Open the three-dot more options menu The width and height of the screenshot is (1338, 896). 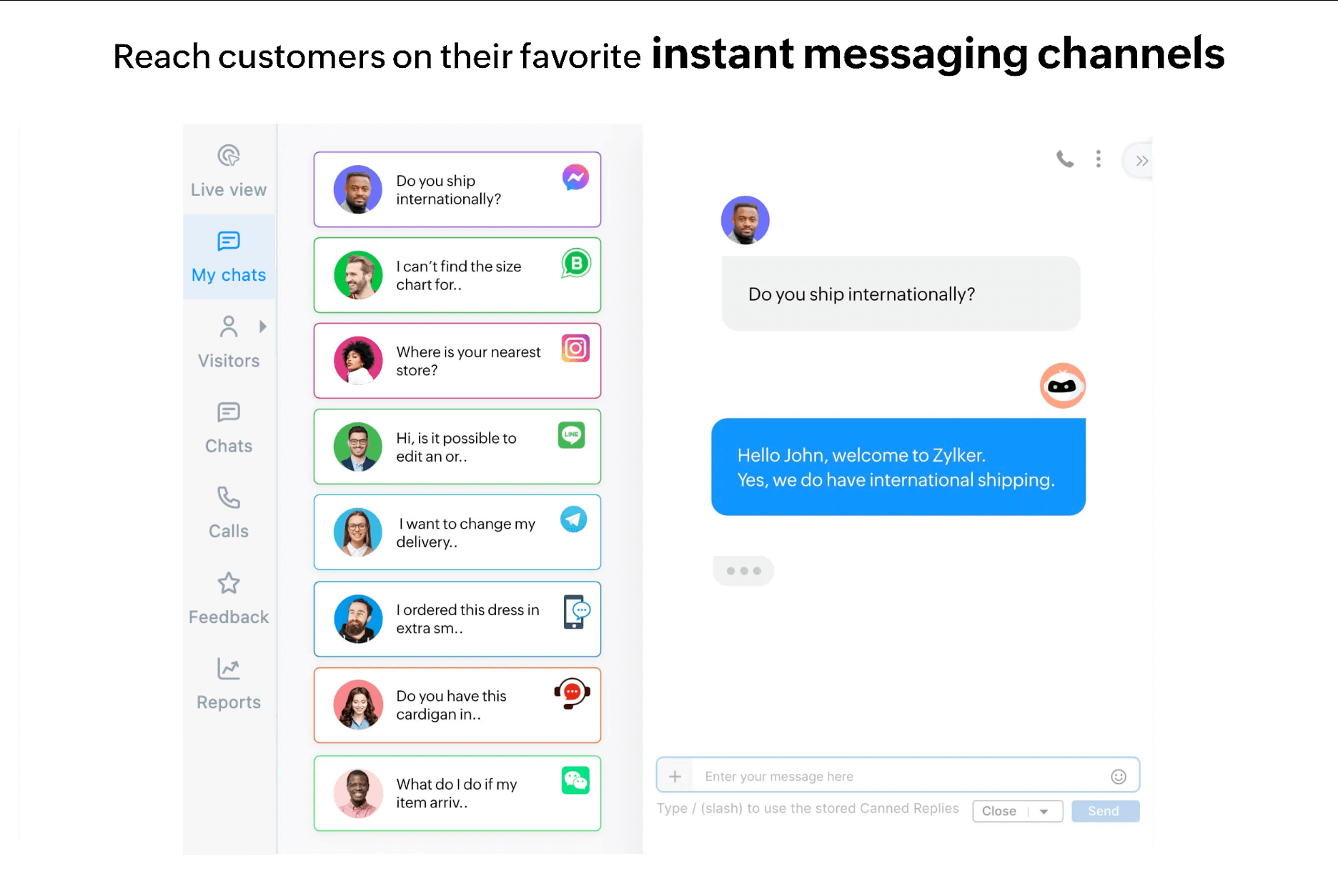1099,159
